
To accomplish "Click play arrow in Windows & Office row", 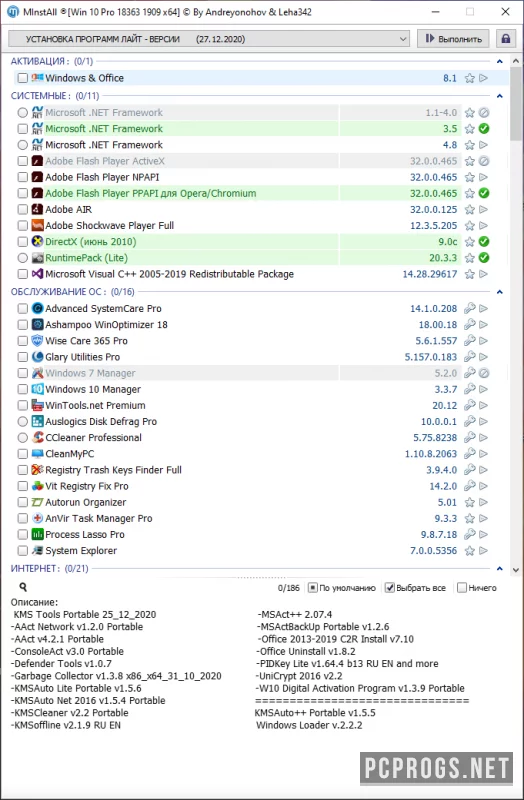I will pos(484,78).
